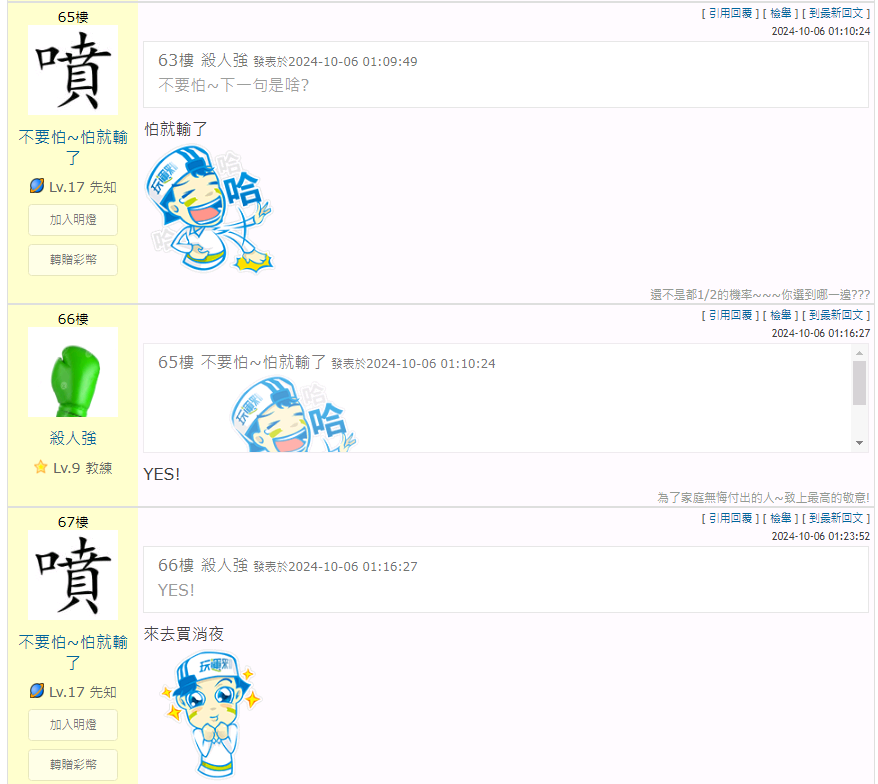
Task: Open 殺人強 user profile link
Action: click(x=73, y=438)
